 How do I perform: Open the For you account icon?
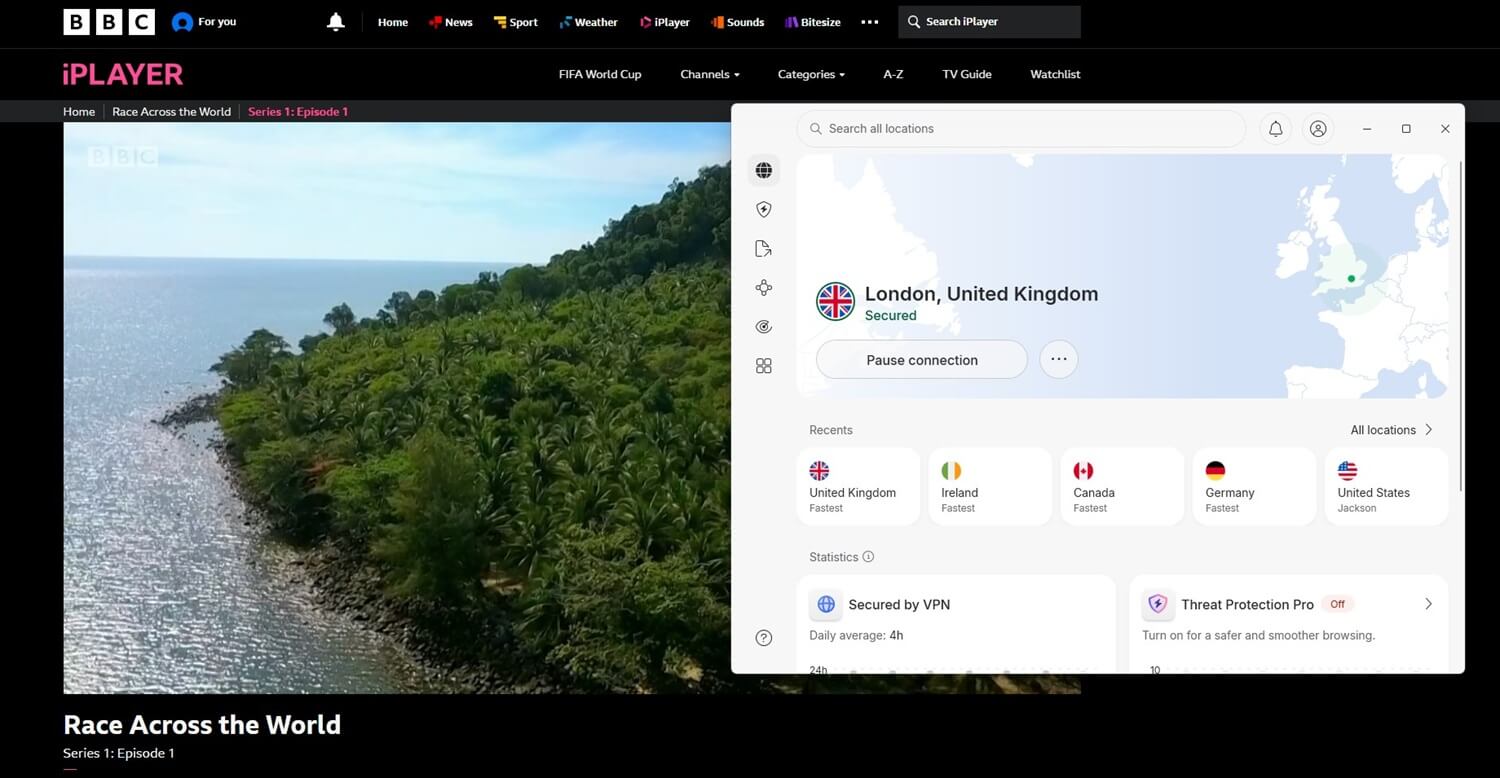[182, 22]
